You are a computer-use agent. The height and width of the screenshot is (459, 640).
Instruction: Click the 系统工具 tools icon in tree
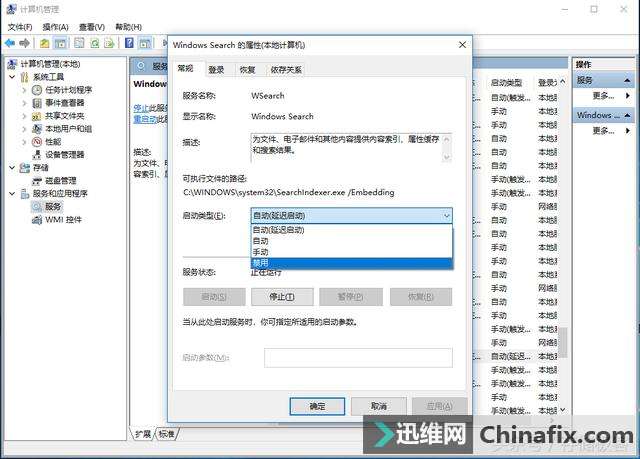(25, 77)
